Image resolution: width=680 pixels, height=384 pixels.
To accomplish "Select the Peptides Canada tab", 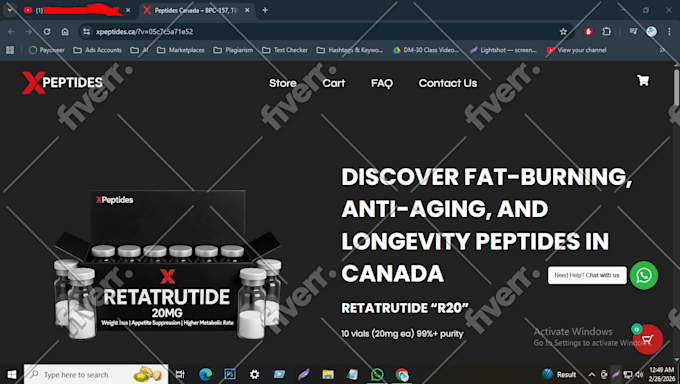I will click(195, 10).
